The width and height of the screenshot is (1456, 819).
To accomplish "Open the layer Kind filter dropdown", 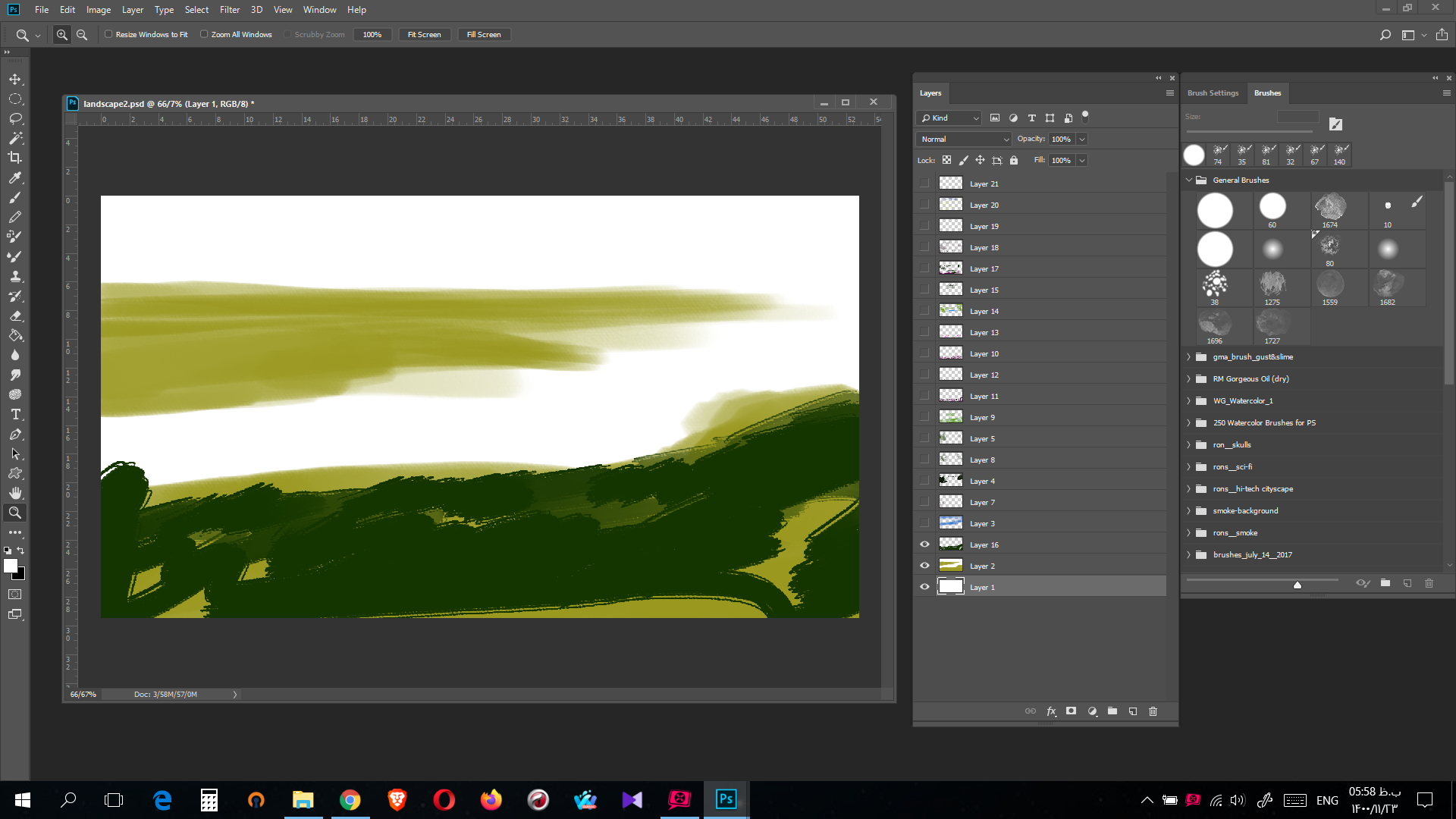I will click(949, 118).
